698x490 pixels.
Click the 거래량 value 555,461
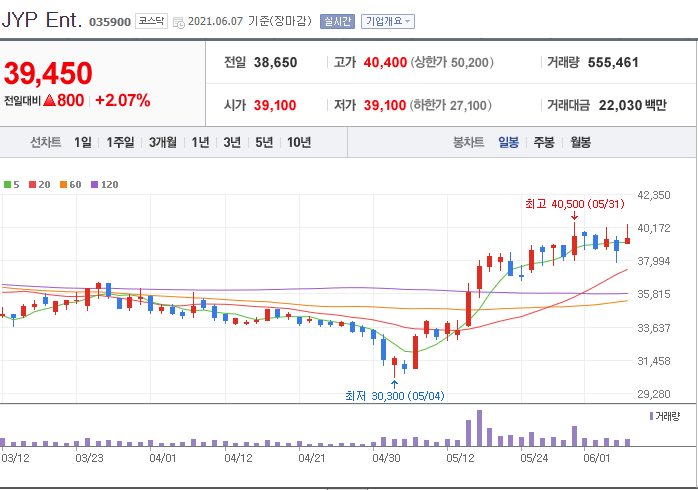click(613, 63)
